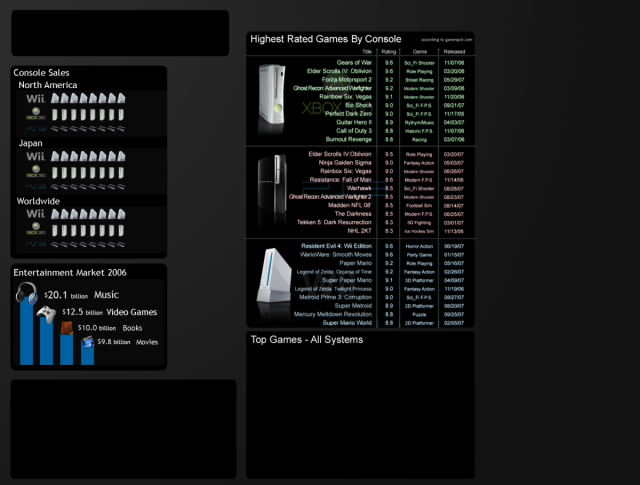Screen dimensions: 640x485
Task: Click the "$9.8 billion" value
Action: pos(114,342)
